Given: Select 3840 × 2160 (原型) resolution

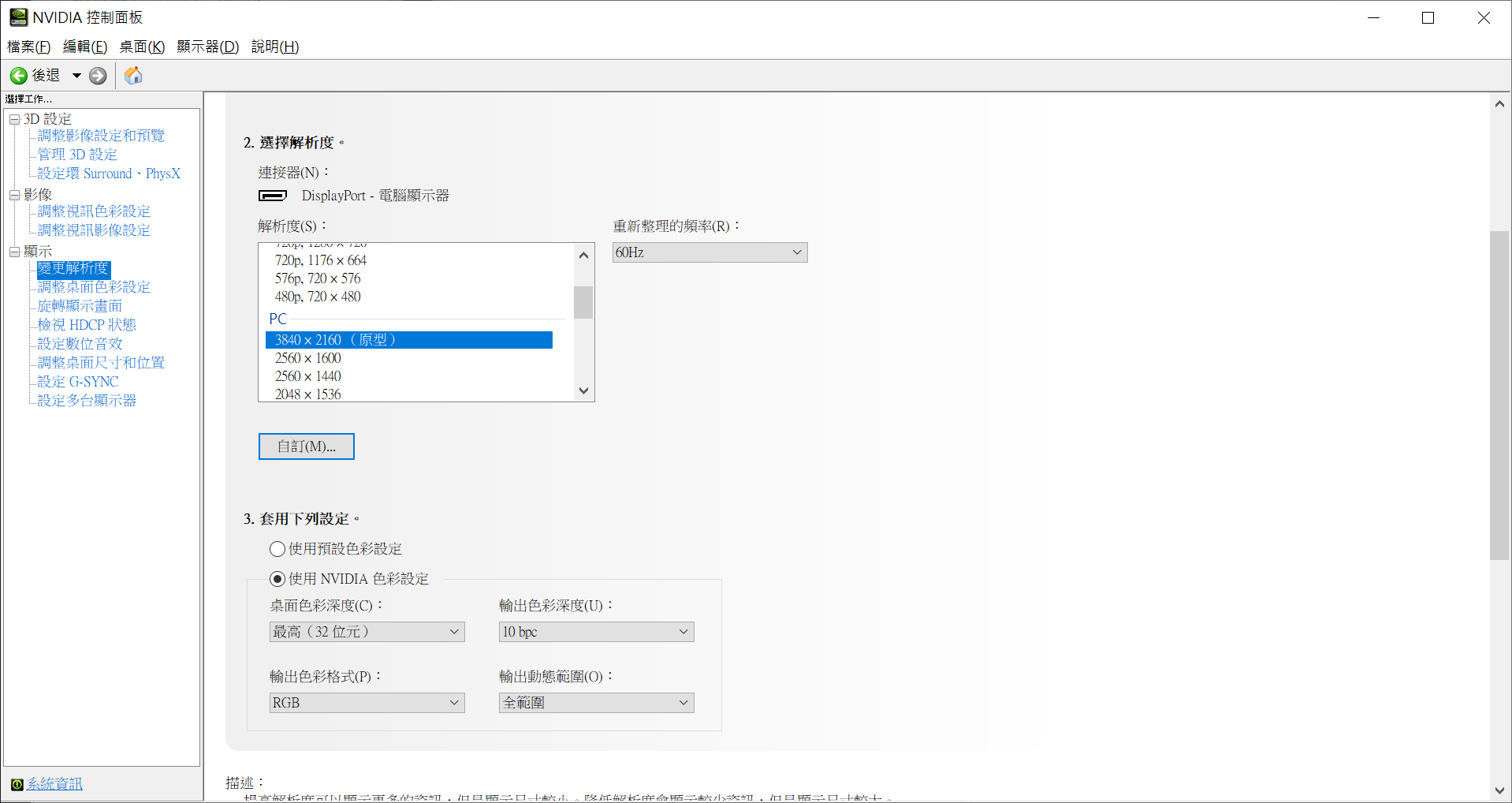Looking at the screenshot, I should tap(409, 340).
